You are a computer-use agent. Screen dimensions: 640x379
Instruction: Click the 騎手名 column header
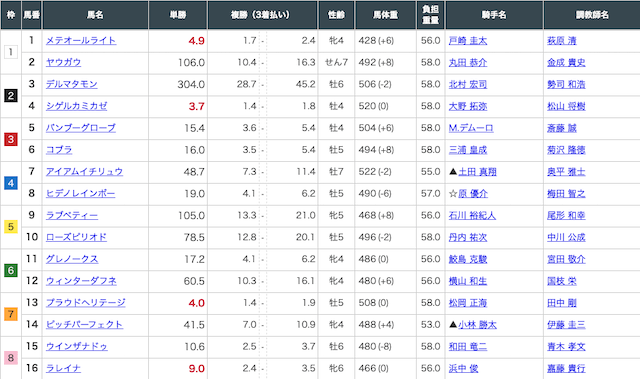494,15
